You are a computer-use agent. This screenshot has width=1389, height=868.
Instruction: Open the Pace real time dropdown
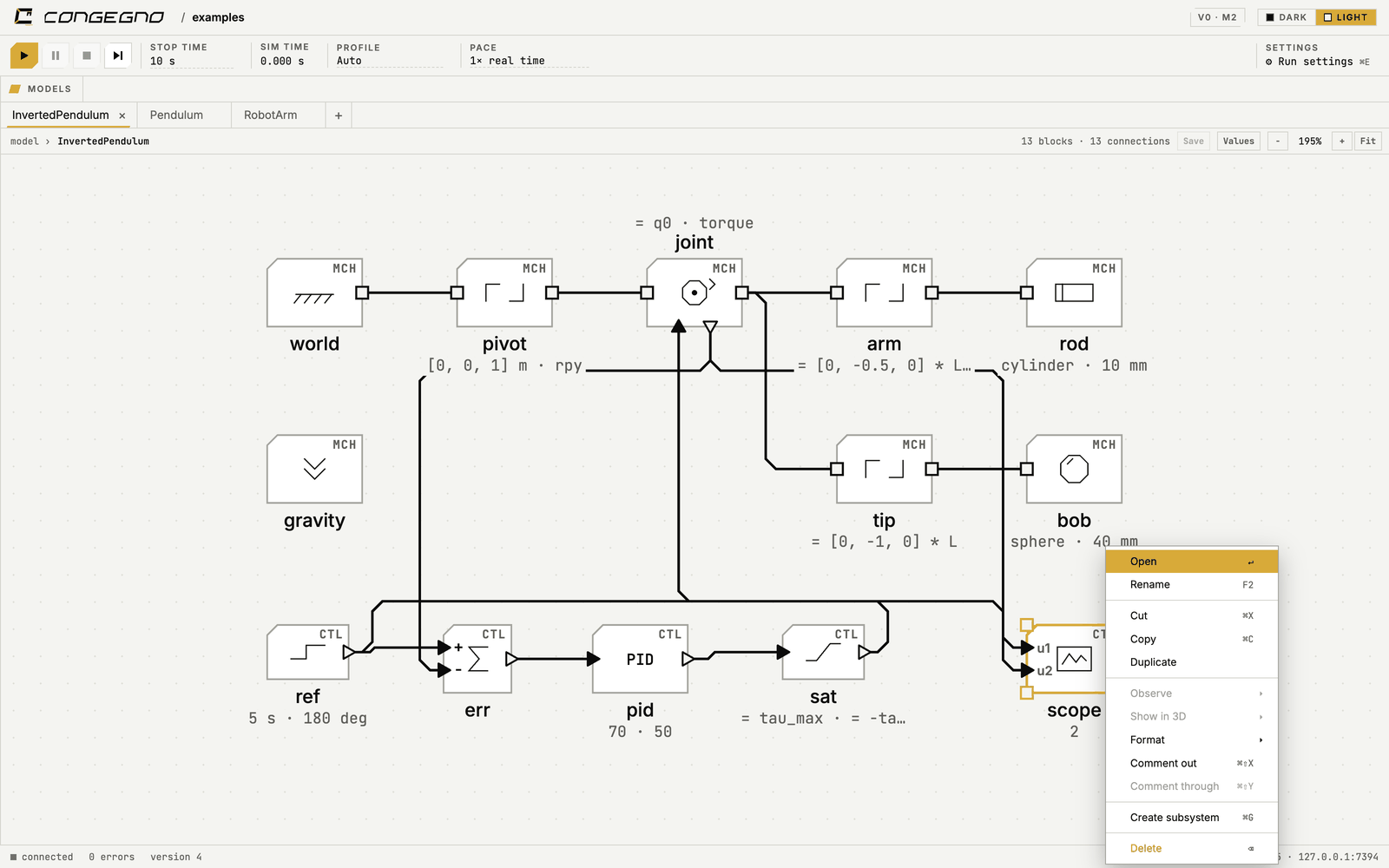coord(529,61)
